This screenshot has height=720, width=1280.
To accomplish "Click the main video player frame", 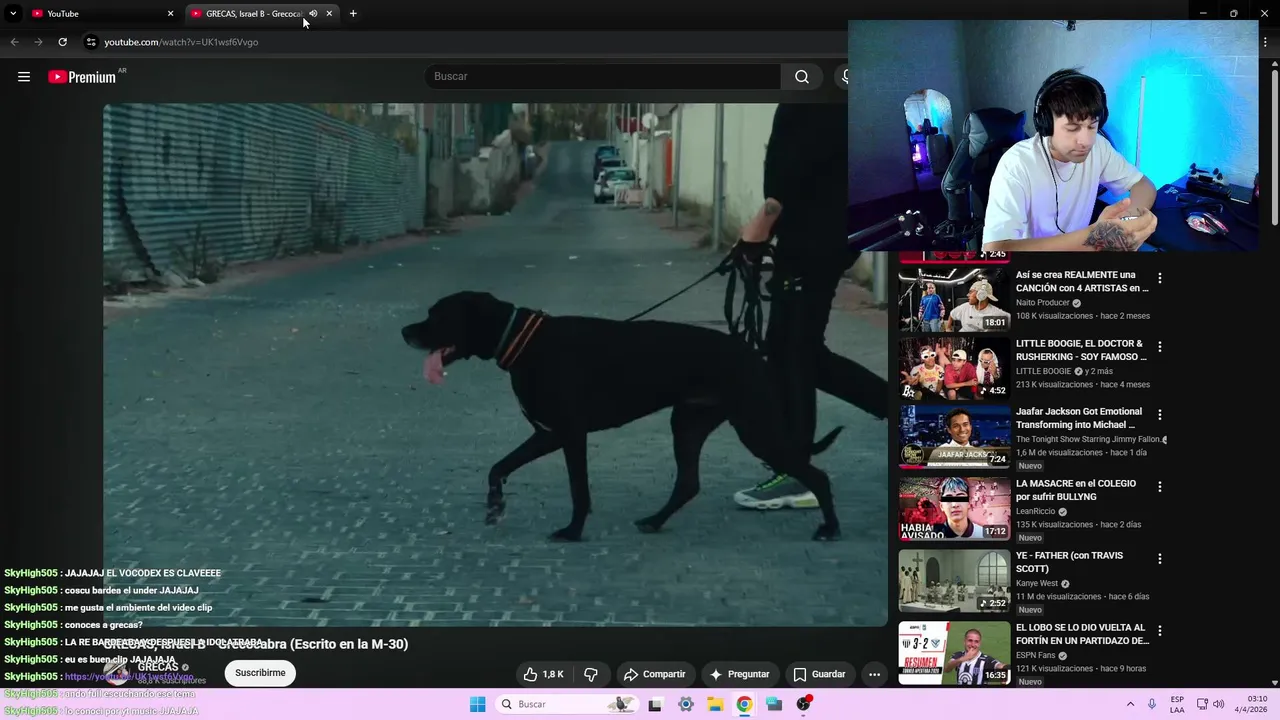I will pyautogui.click(x=495, y=365).
